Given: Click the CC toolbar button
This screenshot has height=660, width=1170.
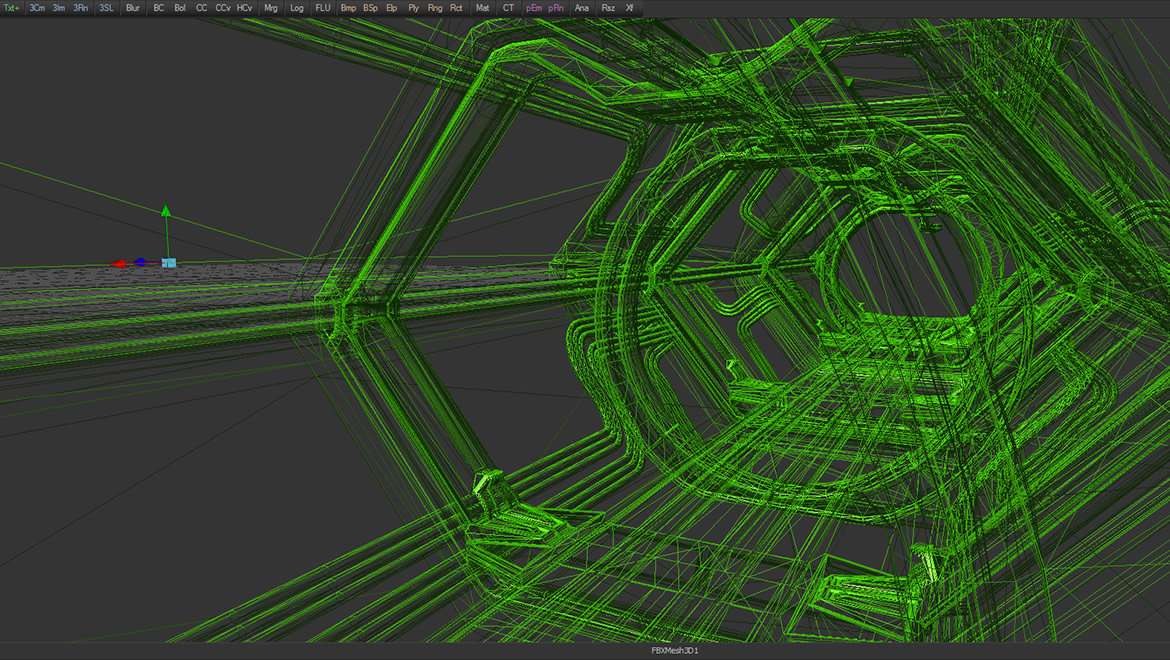Looking at the screenshot, I should [201, 8].
